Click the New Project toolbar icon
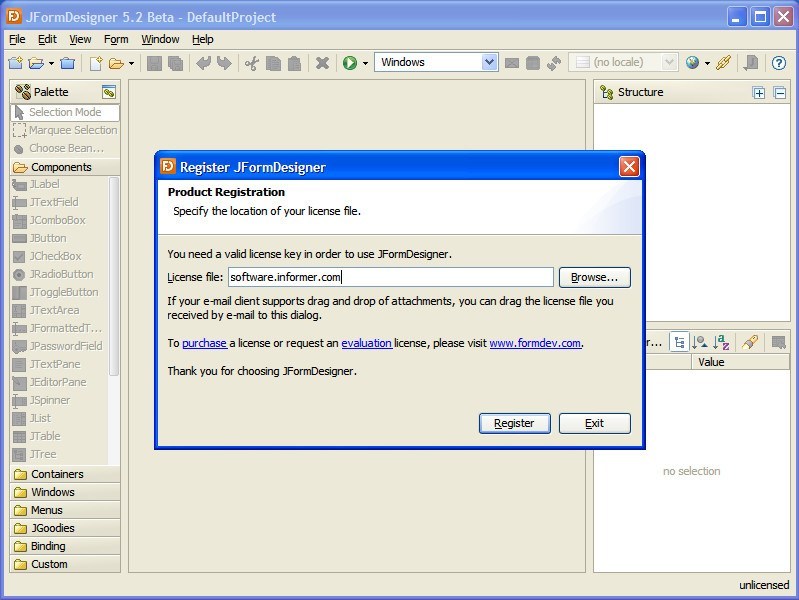The image size is (799, 600). pos(16,63)
